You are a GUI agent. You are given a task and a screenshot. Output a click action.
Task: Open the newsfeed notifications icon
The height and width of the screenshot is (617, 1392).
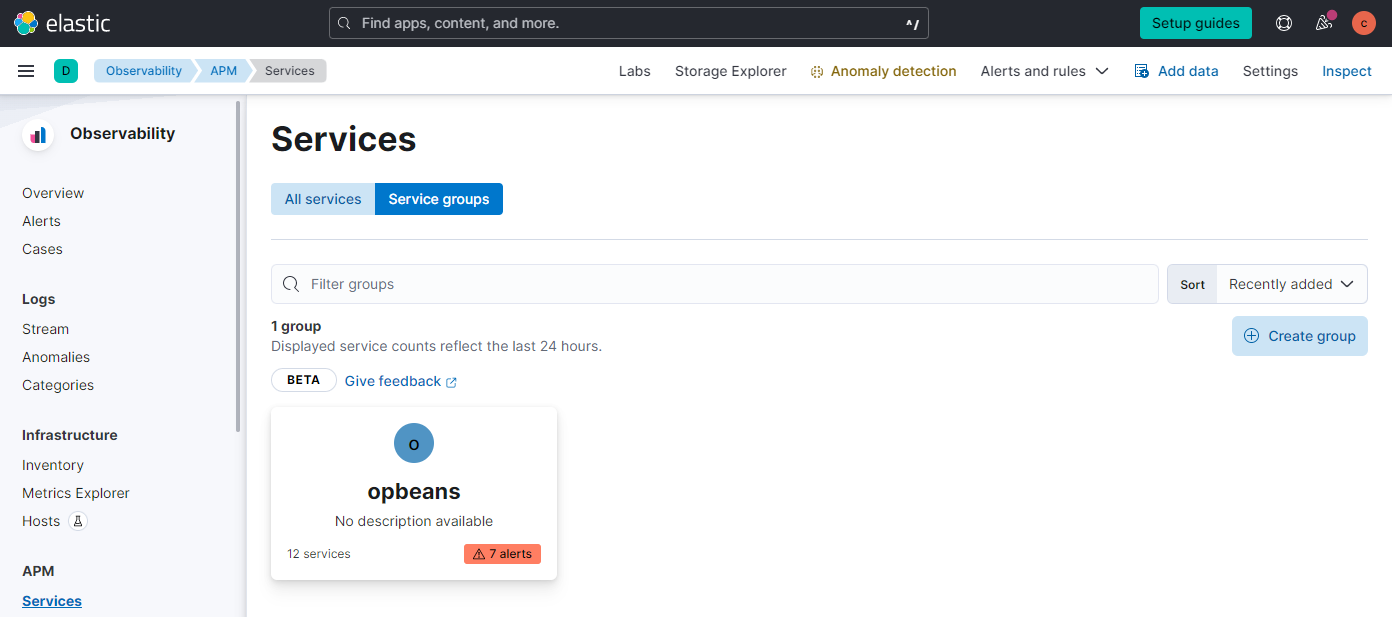(1324, 23)
